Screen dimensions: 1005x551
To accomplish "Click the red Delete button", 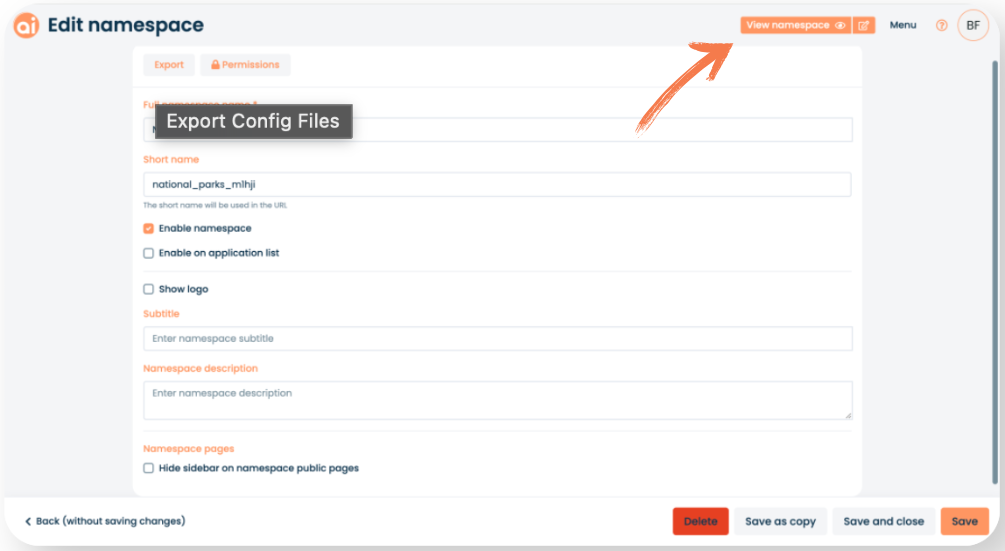I will point(701,522).
